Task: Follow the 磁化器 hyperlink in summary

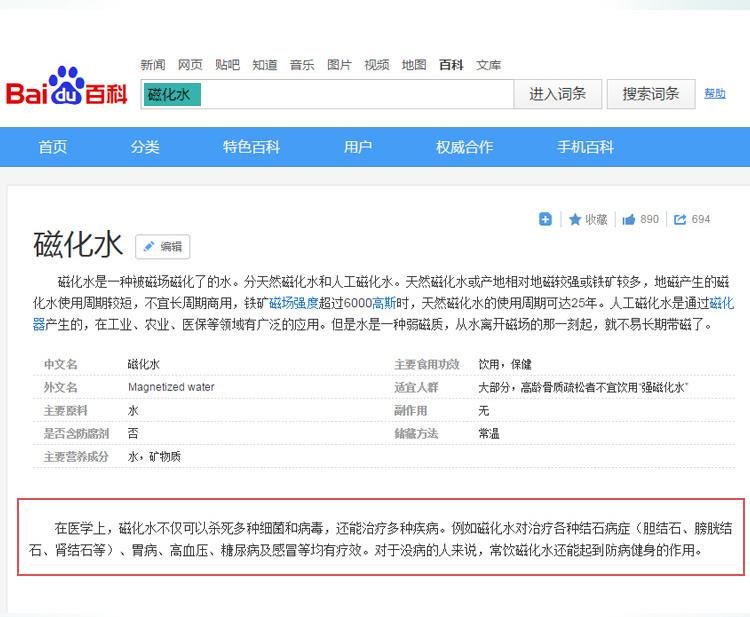Action: point(721,303)
